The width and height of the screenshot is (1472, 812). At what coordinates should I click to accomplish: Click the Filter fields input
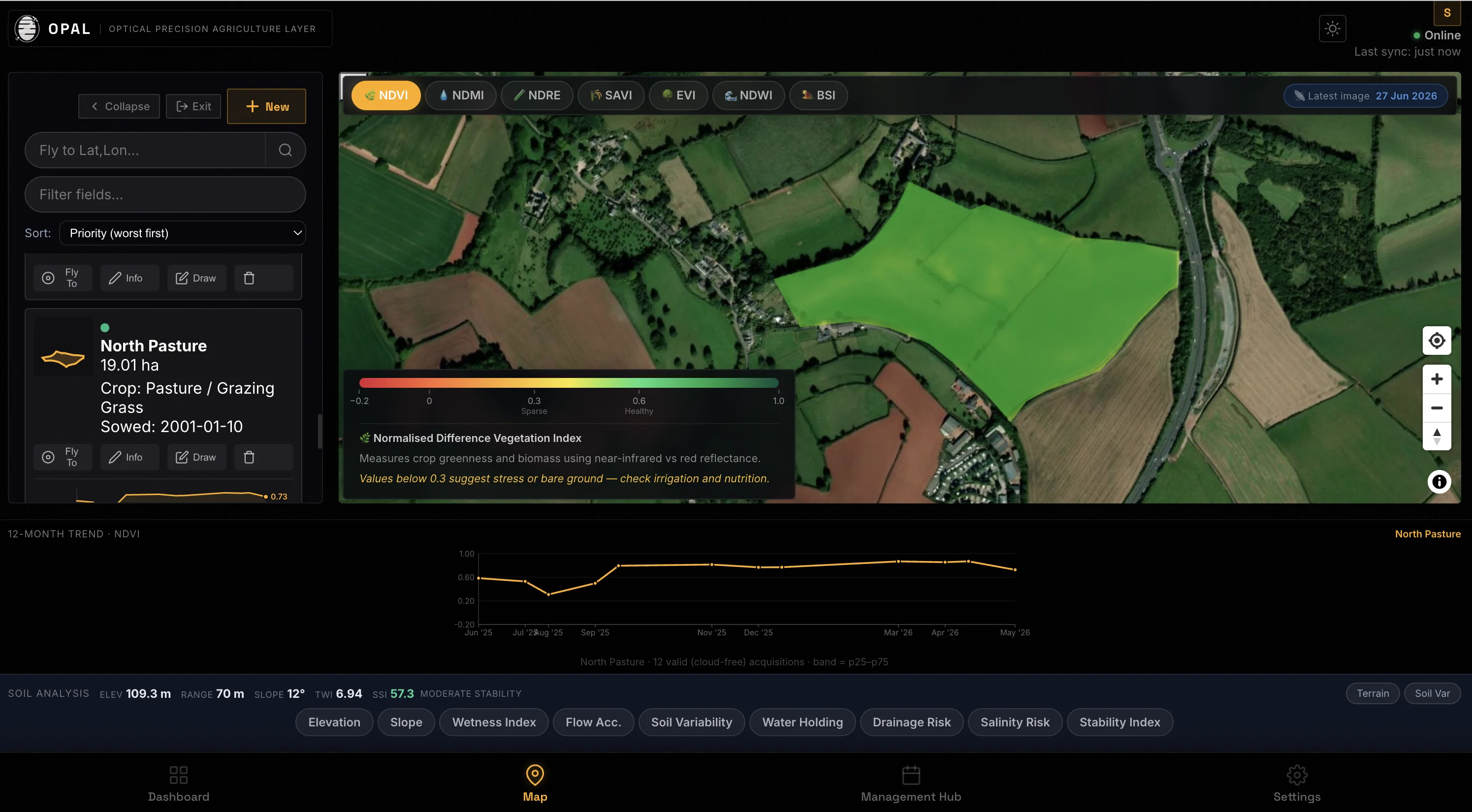(165, 194)
